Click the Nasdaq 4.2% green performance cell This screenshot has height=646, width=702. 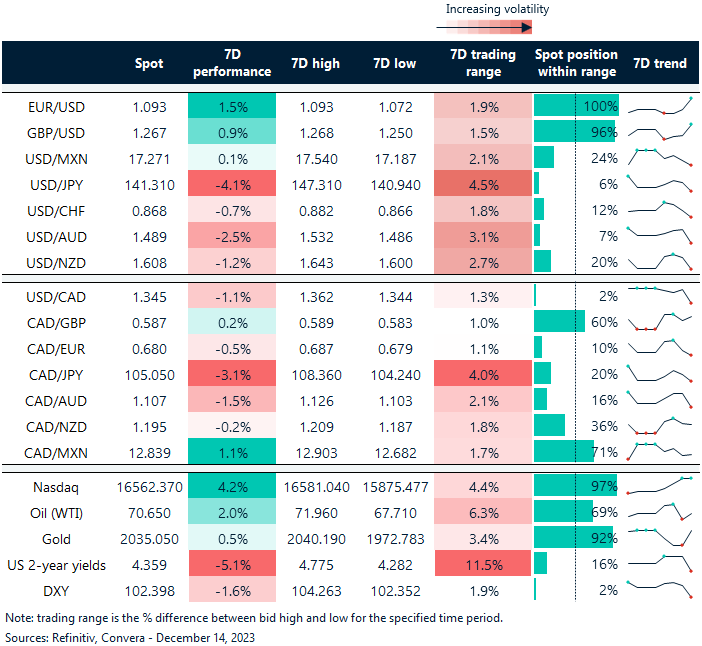[x=231, y=485]
